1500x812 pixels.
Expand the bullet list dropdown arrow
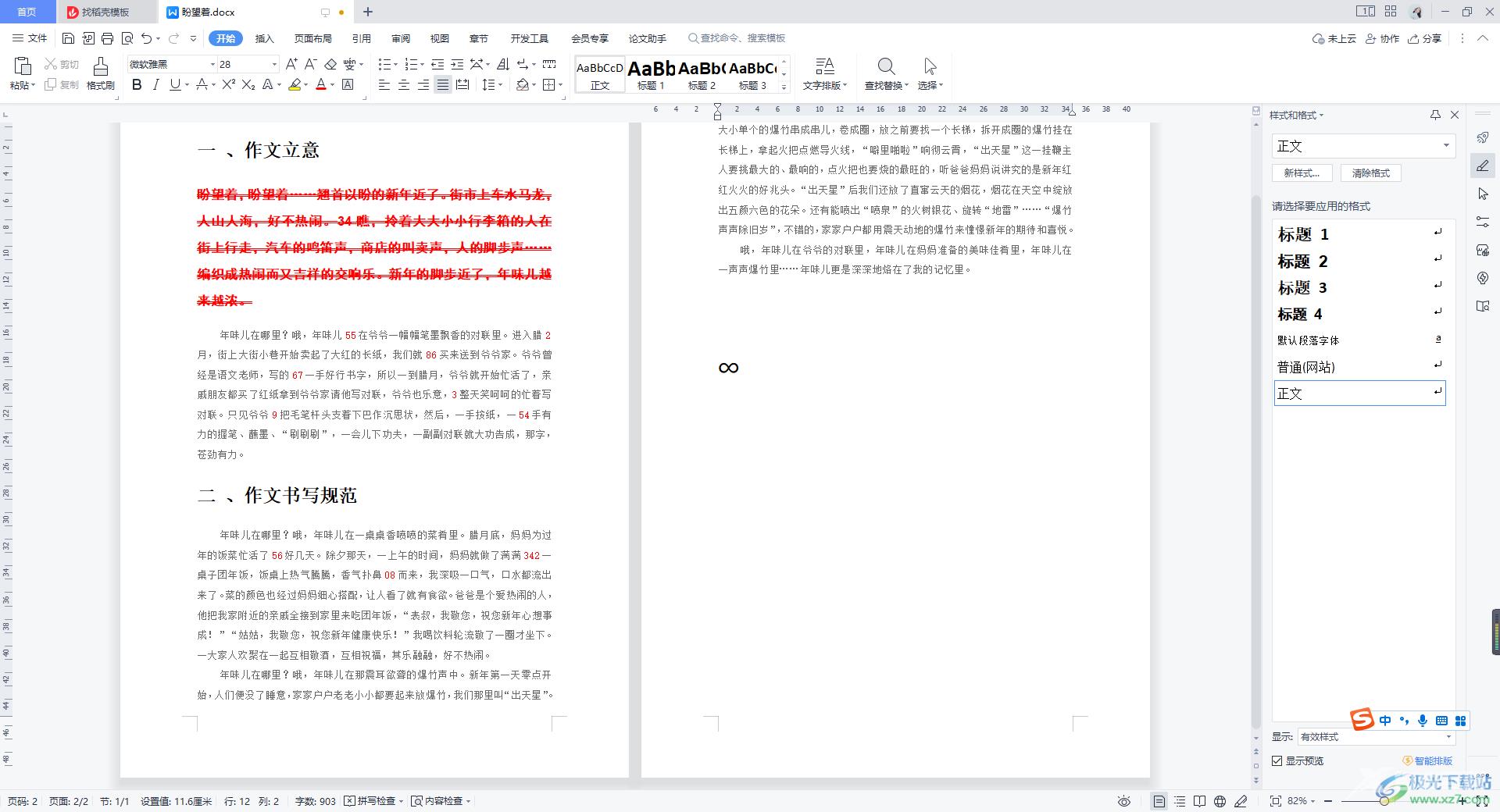coord(395,64)
